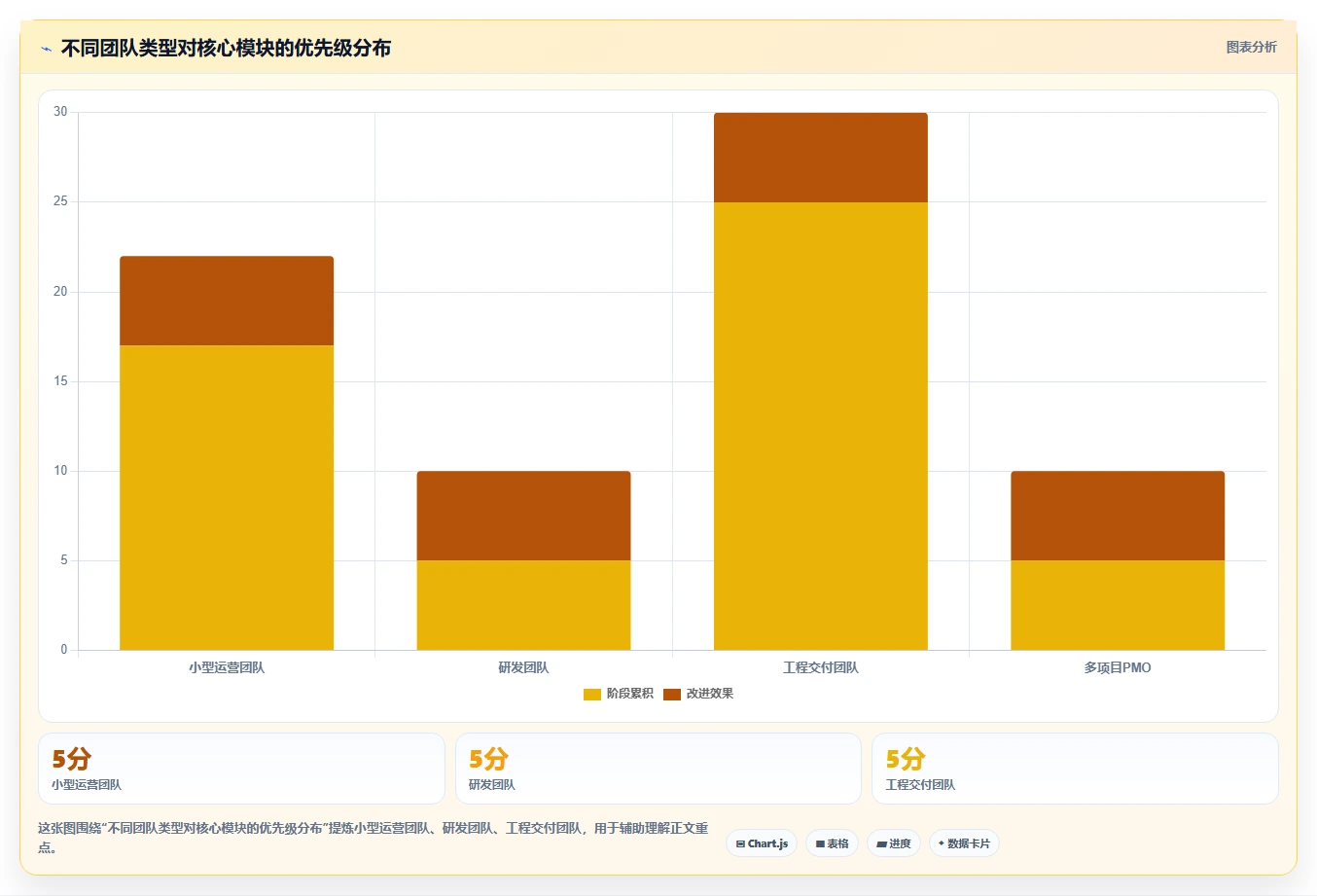
Task: Click the 多项目PMO x-axis label
Action: (x=1118, y=667)
